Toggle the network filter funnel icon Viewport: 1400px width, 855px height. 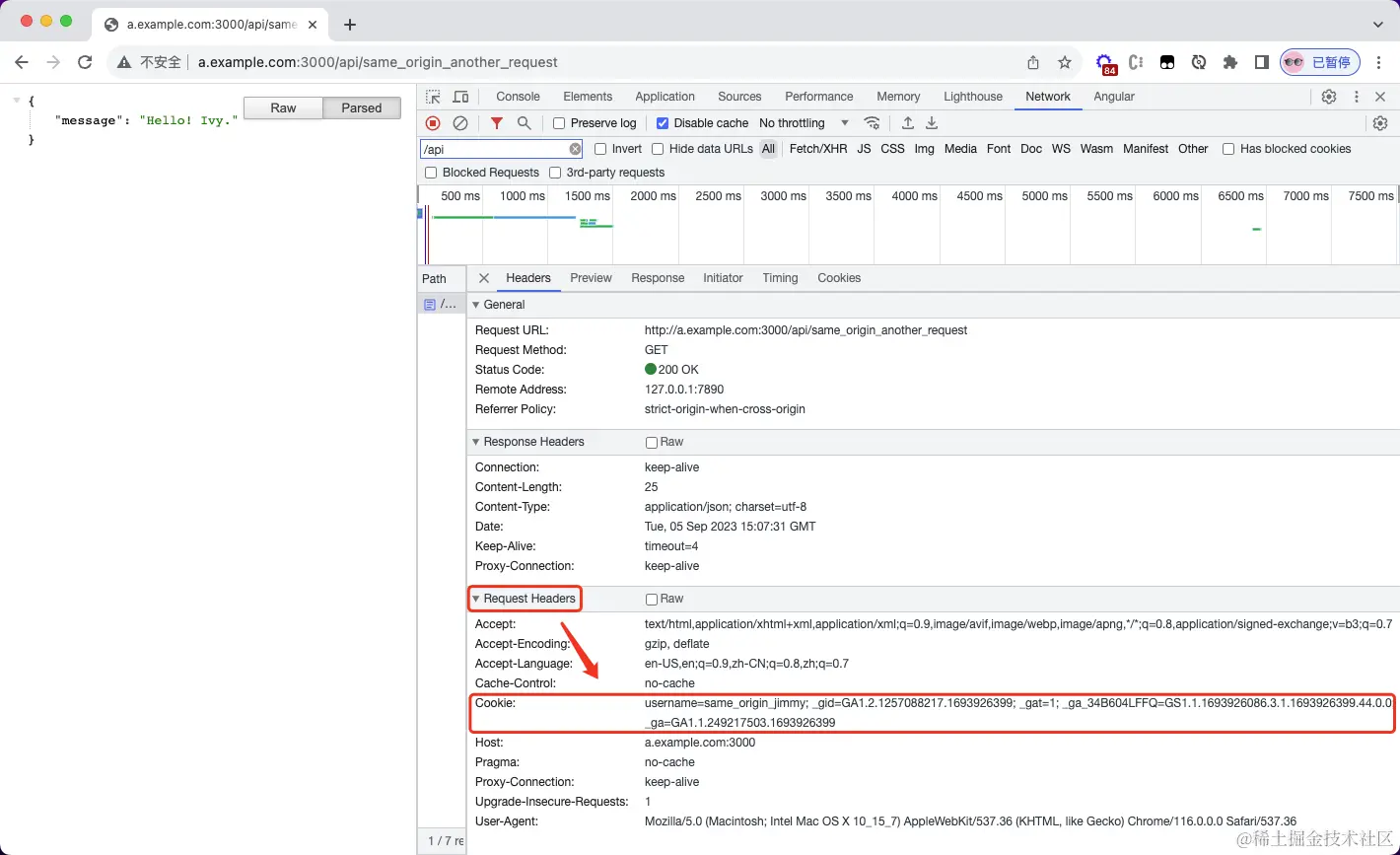click(497, 123)
